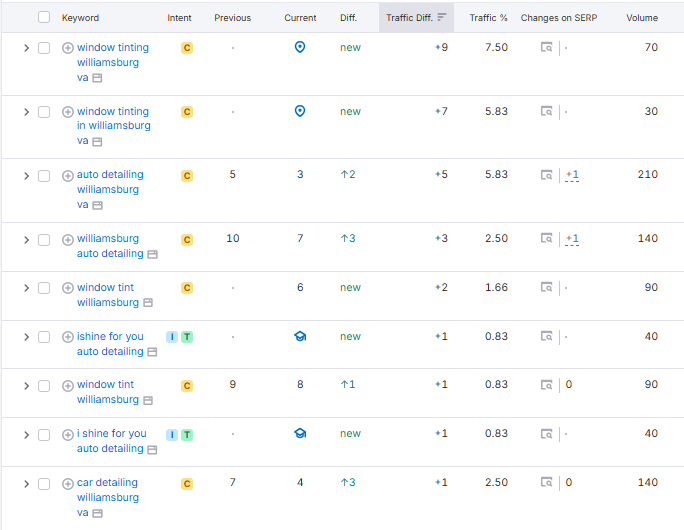Viewport: 684px width, 530px height.
Task: Select checkbox for 'car detailing williamsburg va'
Action: pos(44,484)
